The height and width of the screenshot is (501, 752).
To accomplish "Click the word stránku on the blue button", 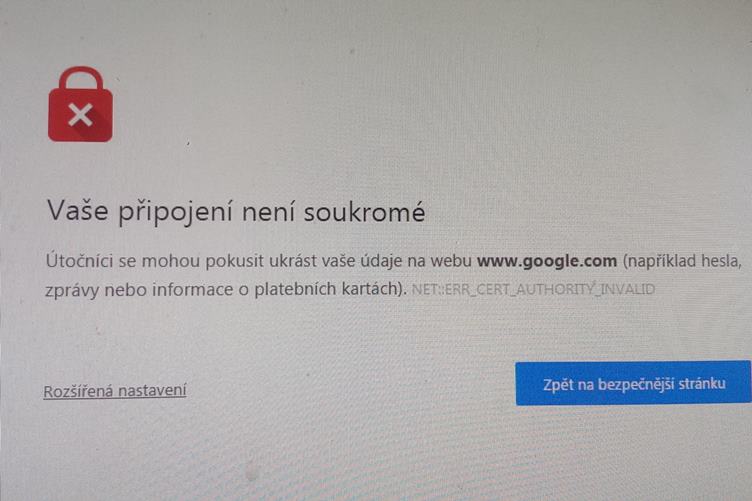I will [x=705, y=384].
